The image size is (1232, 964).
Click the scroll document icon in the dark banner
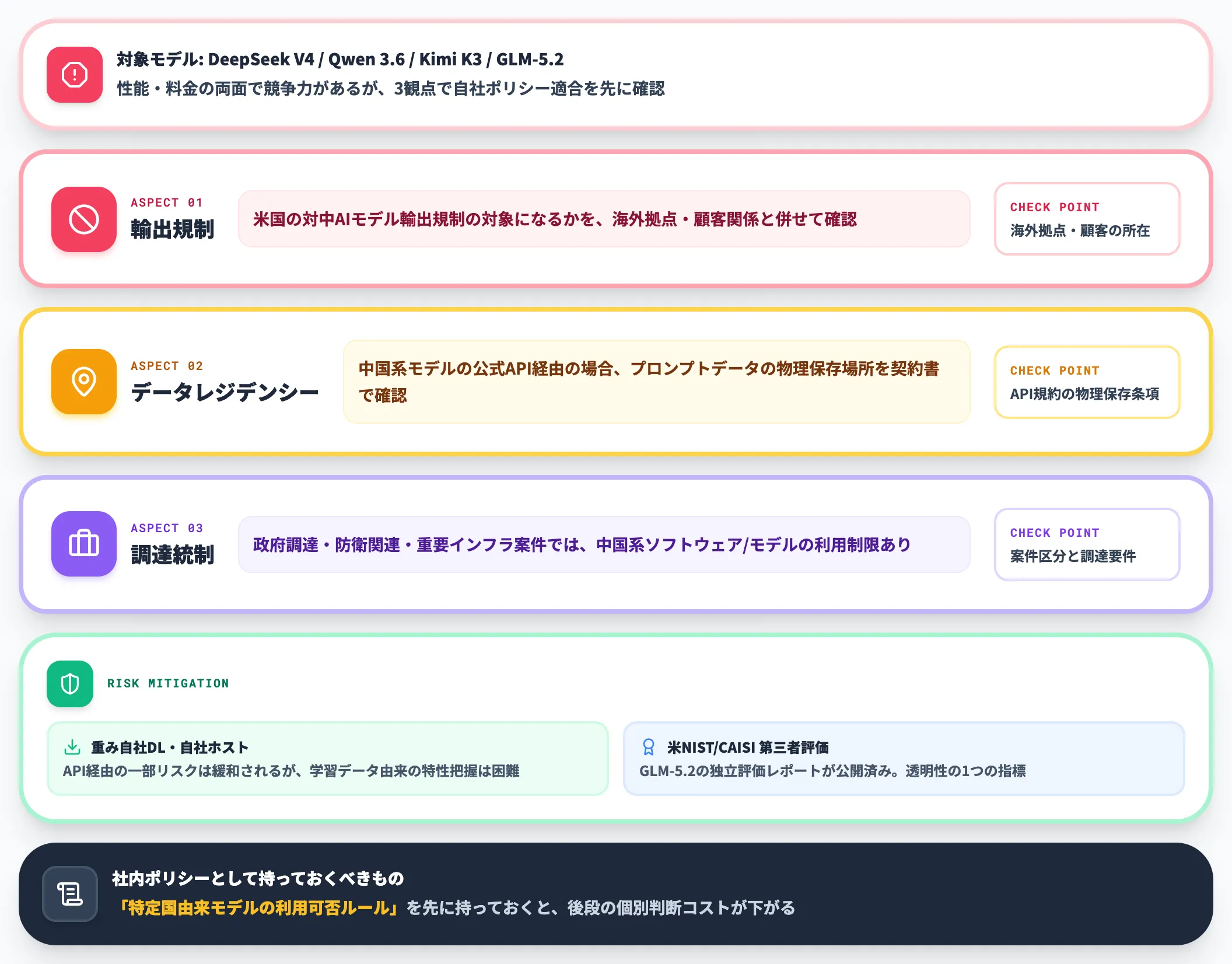(x=70, y=894)
